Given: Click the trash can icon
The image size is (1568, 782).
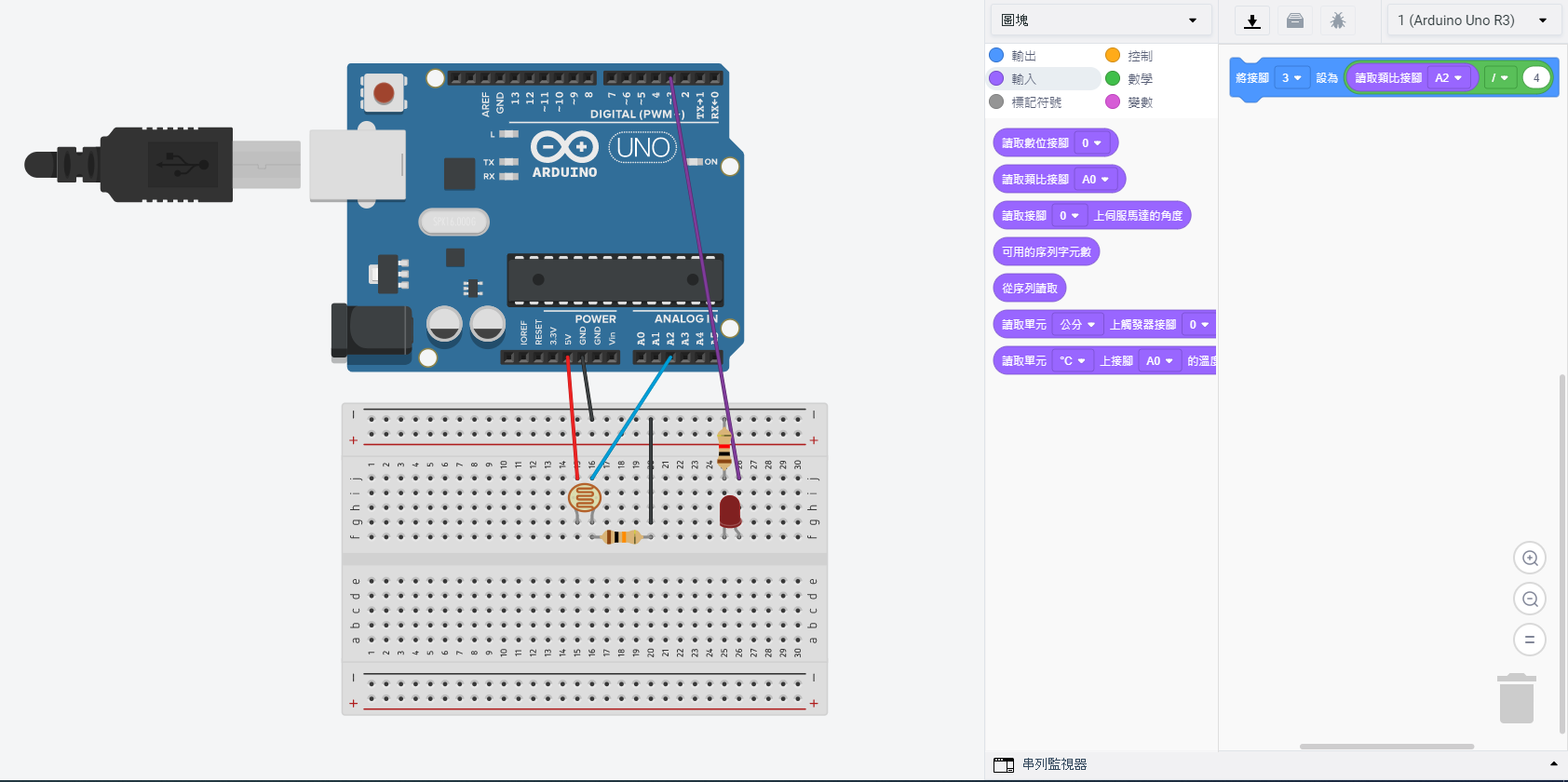Looking at the screenshot, I should (1516, 699).
